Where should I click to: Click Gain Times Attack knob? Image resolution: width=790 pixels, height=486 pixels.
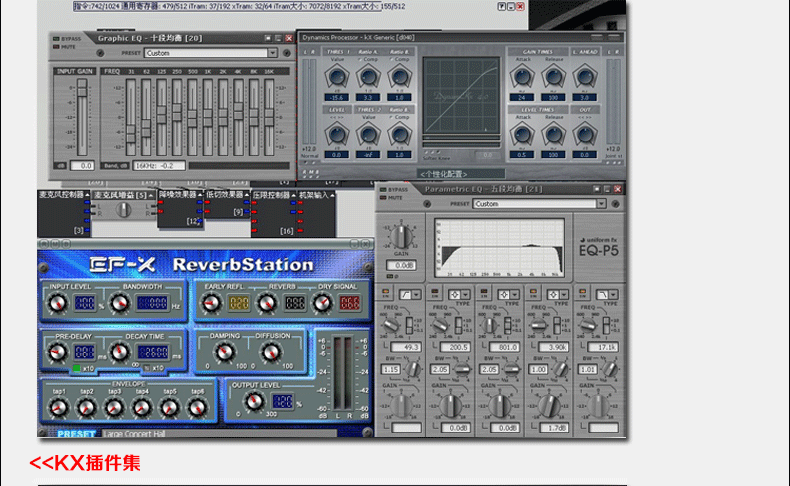[x=522, y=77]
